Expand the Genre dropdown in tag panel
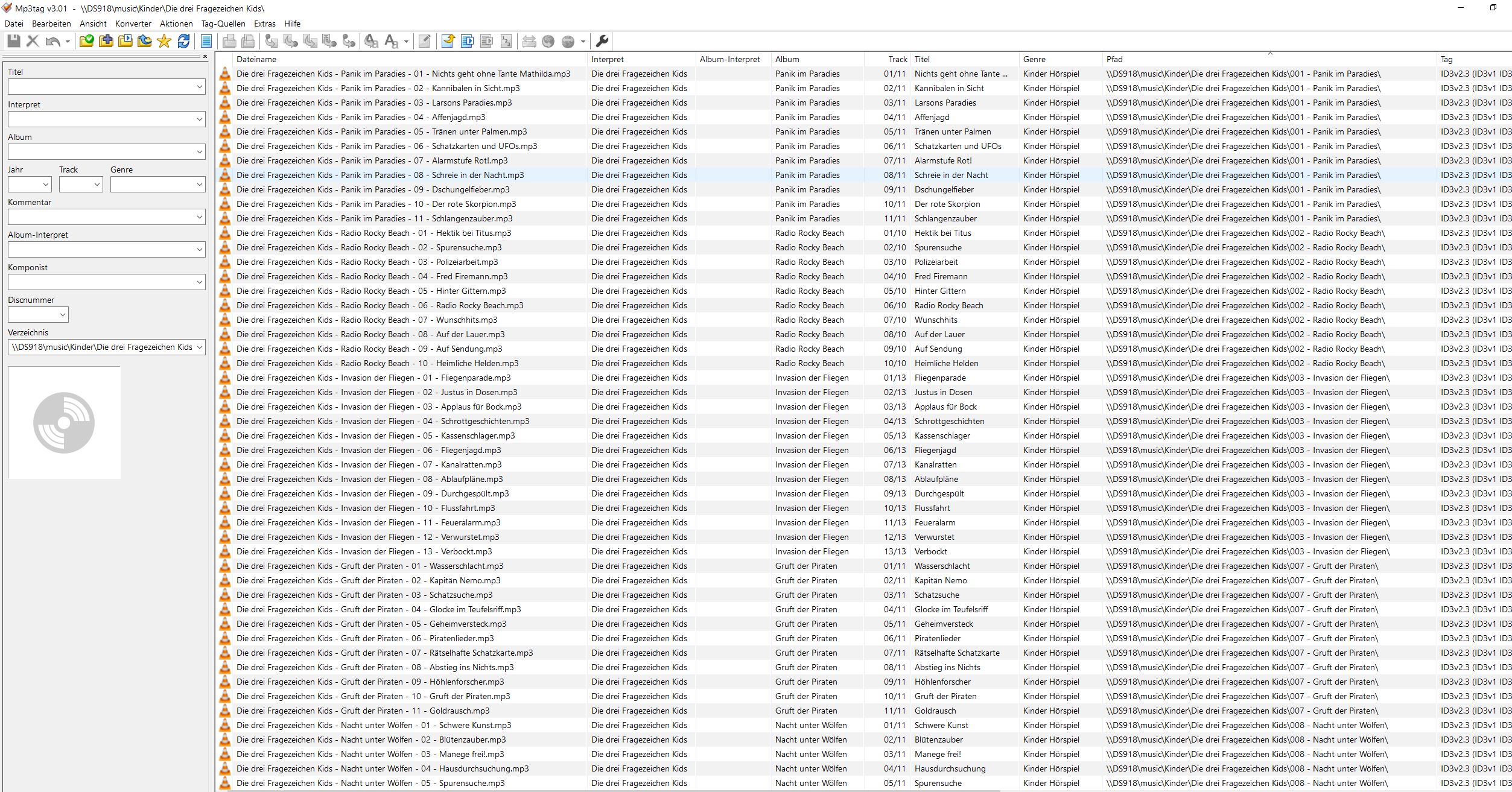This screenshot has height=792, width=1512. (x=199, y=185)
